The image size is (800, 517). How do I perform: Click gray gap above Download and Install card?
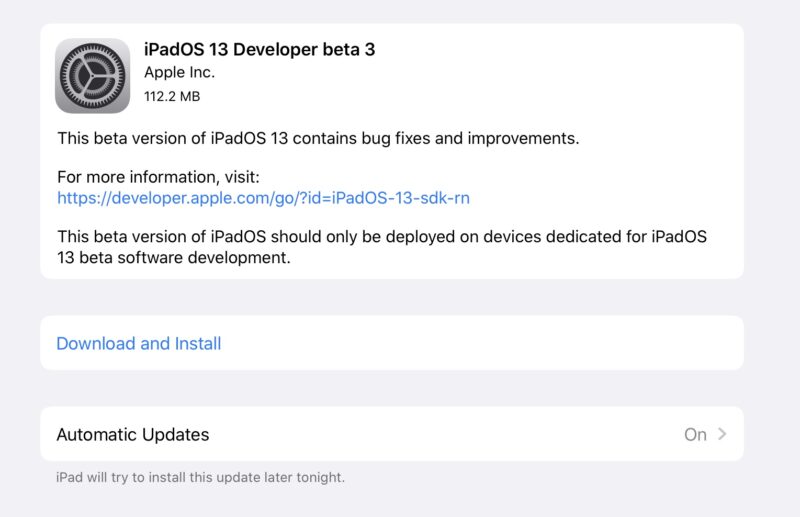coord(392,297)
